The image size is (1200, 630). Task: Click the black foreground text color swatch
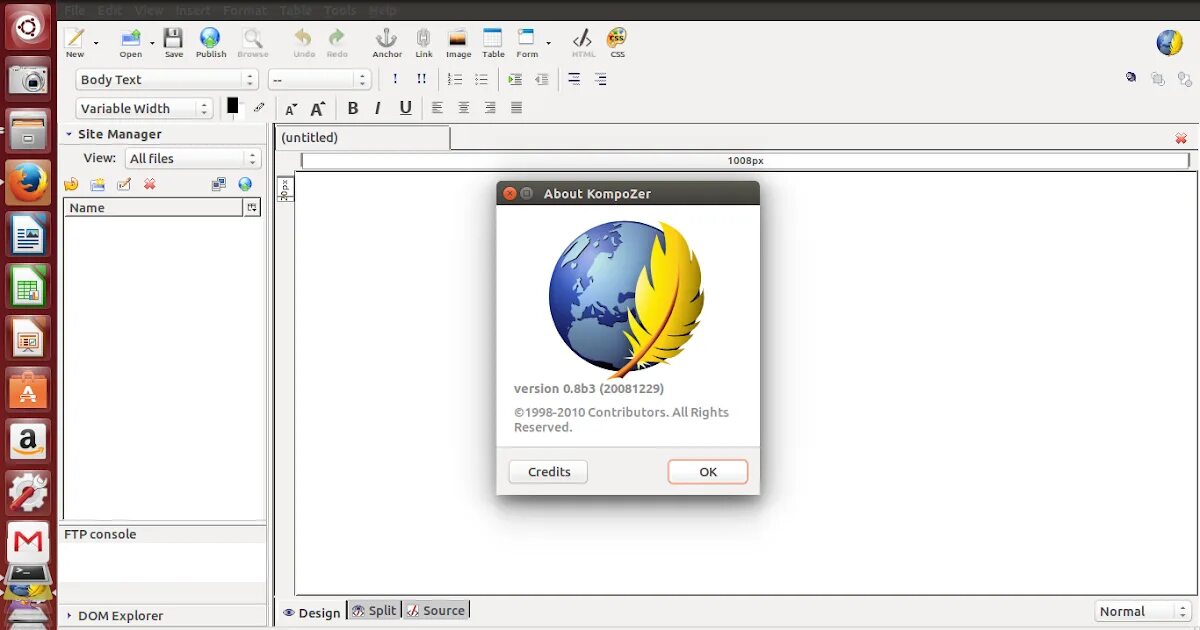pyautogui.click(x=233, y=105)
